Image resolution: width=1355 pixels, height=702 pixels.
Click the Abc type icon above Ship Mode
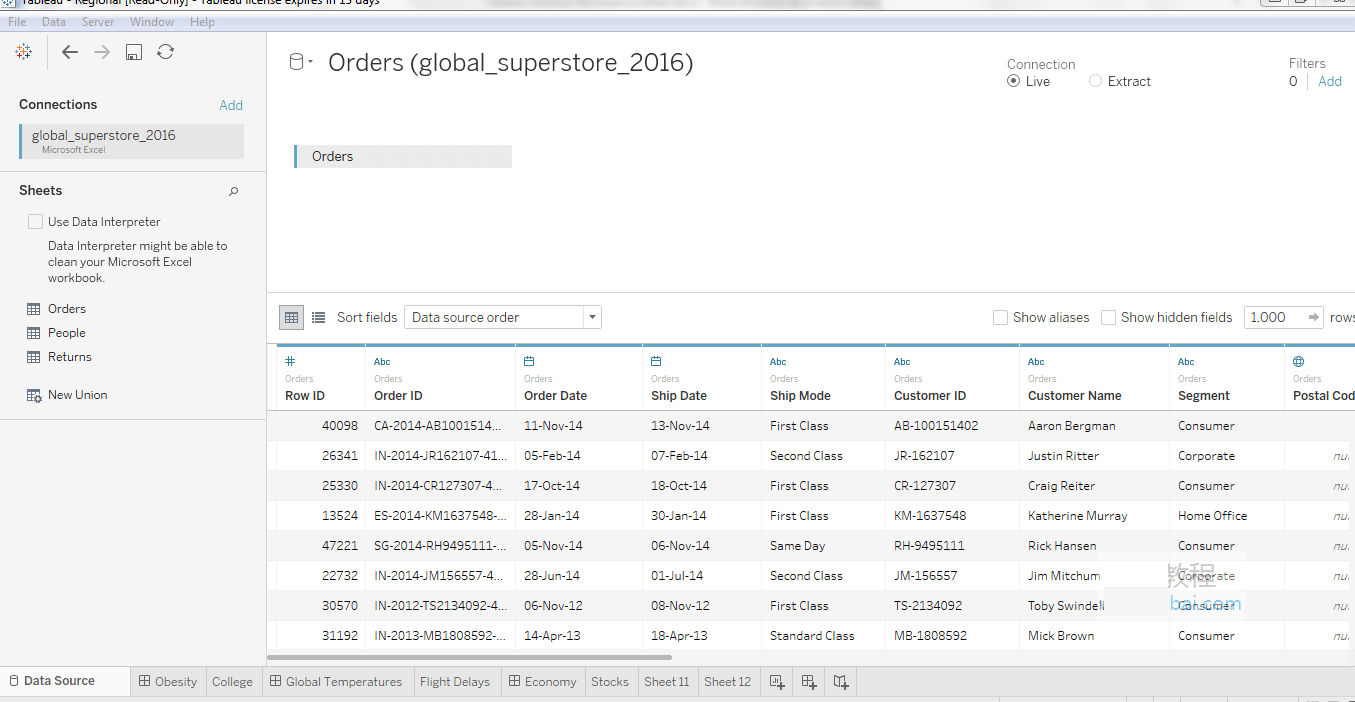pos(778,362)
